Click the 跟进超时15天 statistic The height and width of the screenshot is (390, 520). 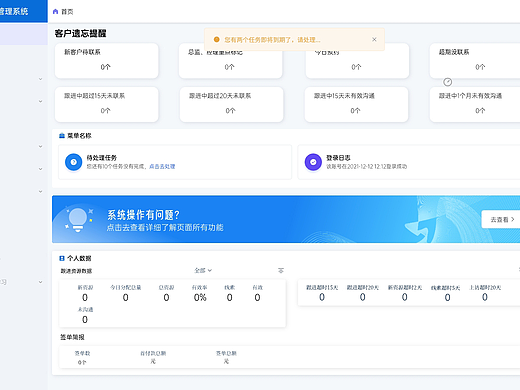(x=322, y=293)
